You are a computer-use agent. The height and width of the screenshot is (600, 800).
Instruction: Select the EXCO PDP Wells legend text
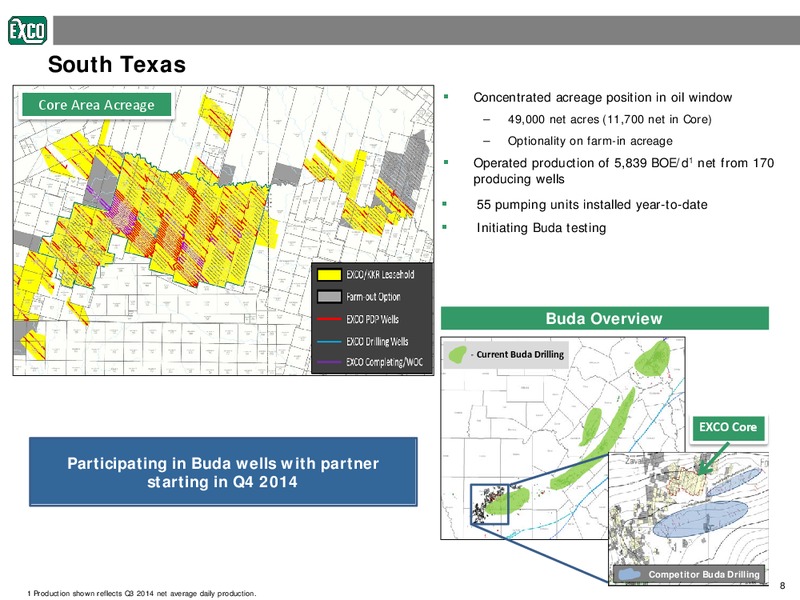[372, 319]
